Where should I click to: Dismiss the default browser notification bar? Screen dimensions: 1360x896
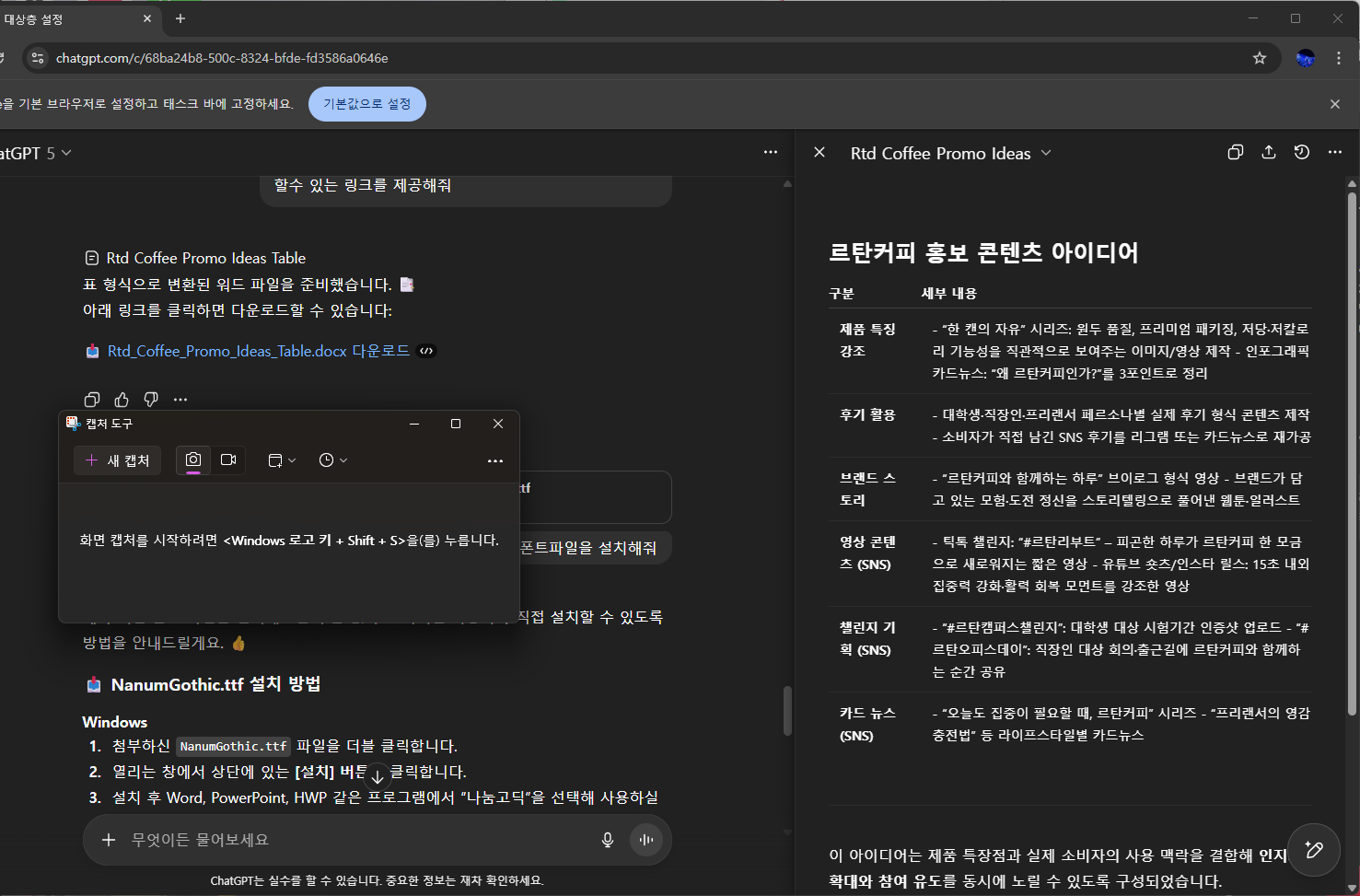(1335, 104)
